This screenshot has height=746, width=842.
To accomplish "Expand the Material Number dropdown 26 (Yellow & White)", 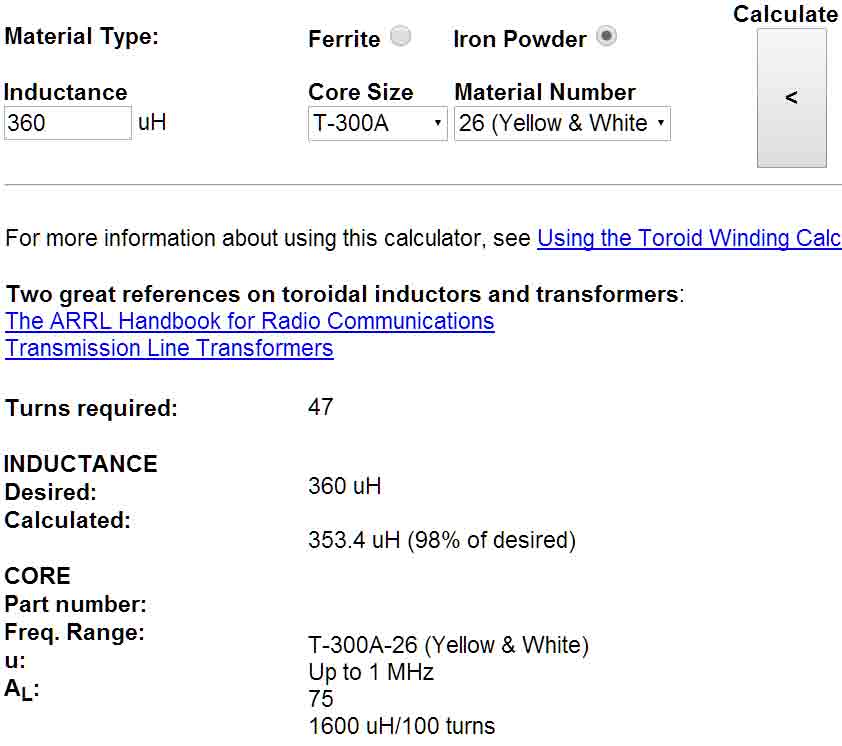I will [x=562, y=124].
